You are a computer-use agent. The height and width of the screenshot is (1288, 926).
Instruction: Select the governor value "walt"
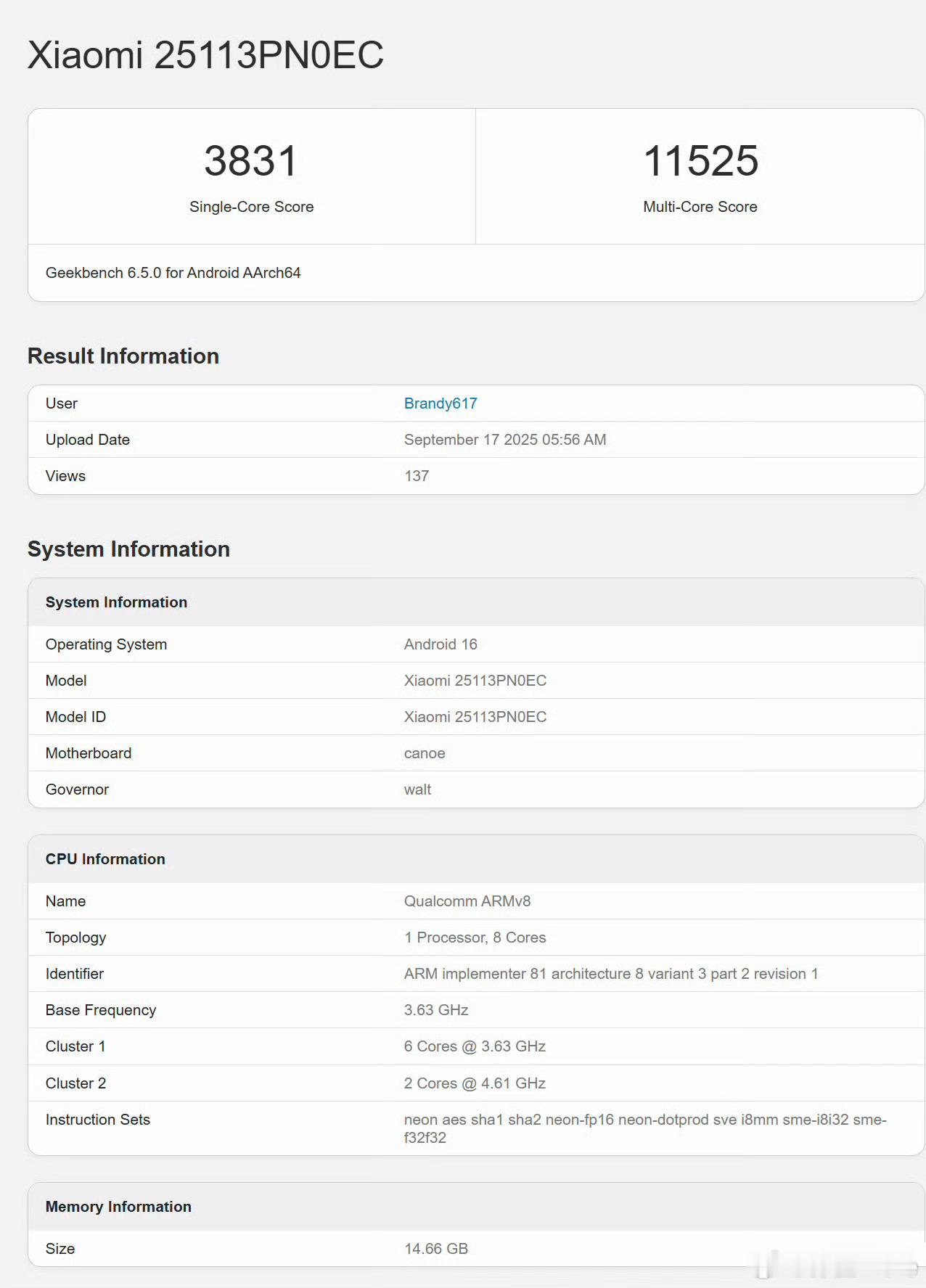[x=417, y=789]
